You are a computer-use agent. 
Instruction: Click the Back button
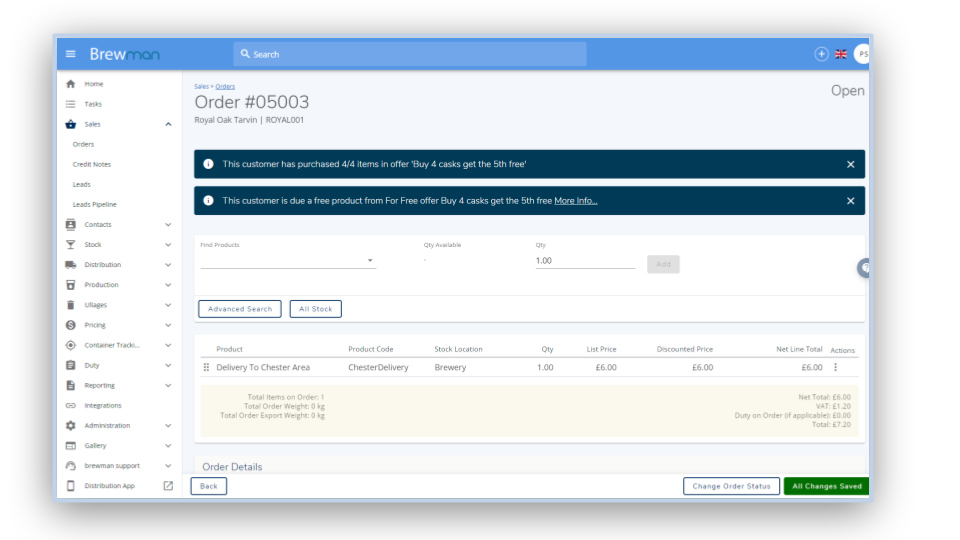click(209, 486)
